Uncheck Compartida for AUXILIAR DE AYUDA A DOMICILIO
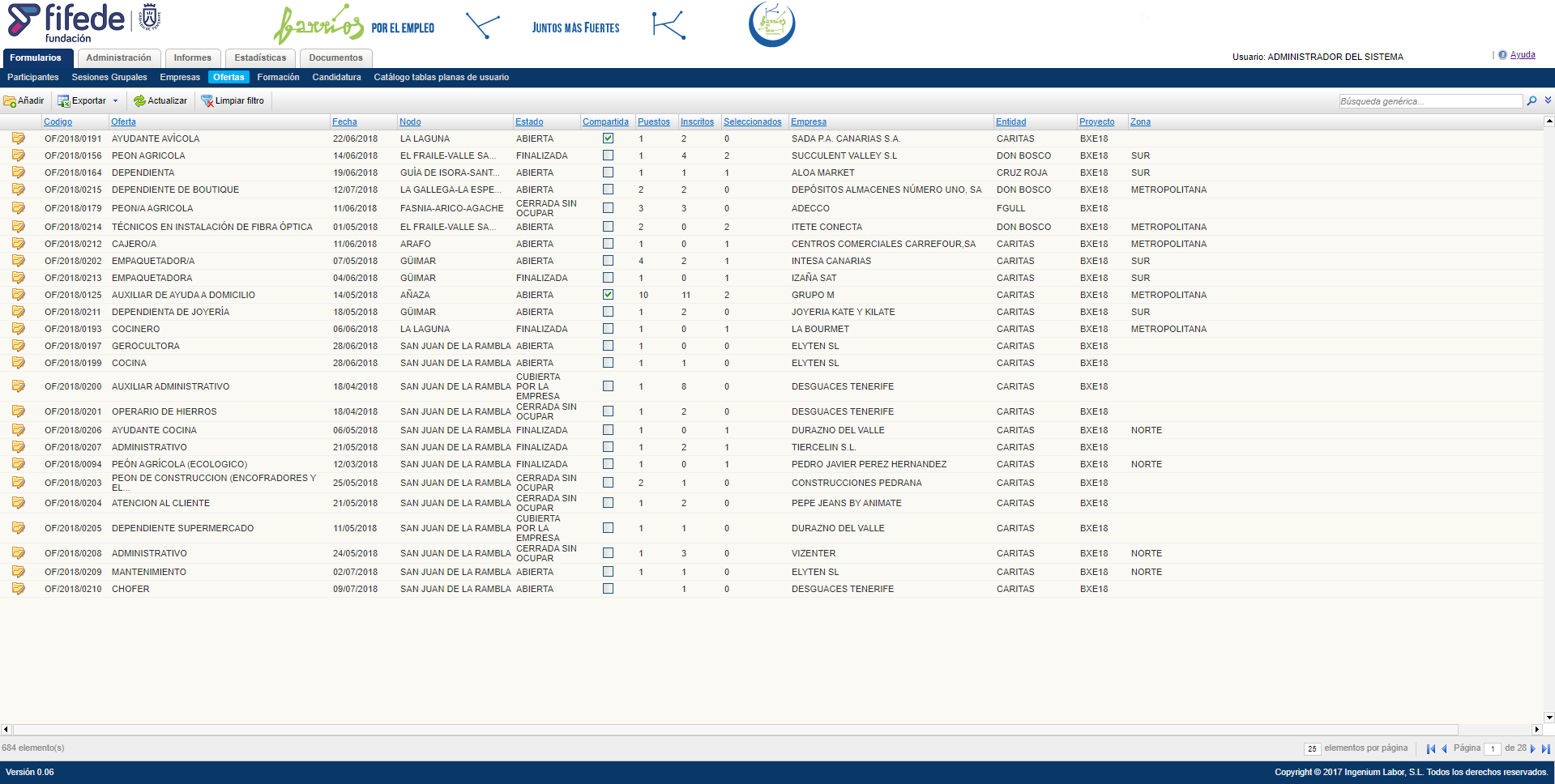 pyautogui.click(x=608, y=295)
